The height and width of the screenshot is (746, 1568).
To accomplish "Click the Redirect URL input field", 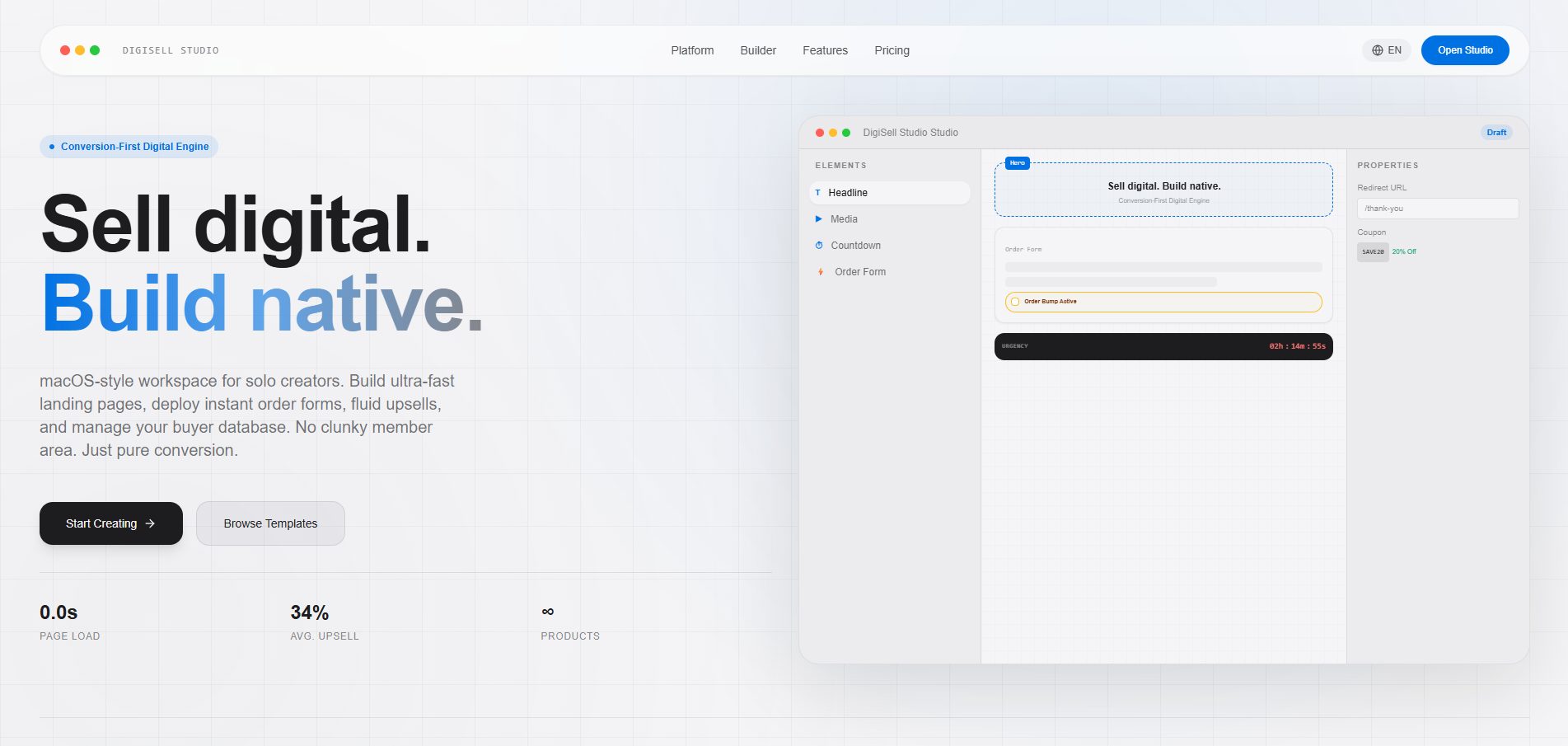I will [x=1438, y=209].
